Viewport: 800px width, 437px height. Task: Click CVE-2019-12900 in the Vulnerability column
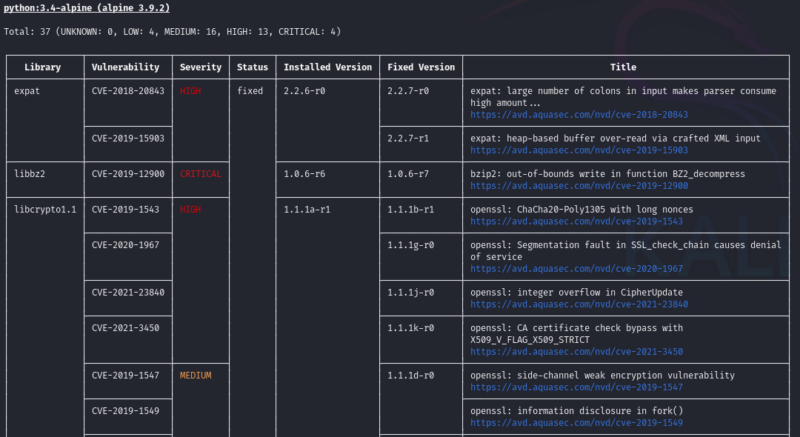coord(127,173)
